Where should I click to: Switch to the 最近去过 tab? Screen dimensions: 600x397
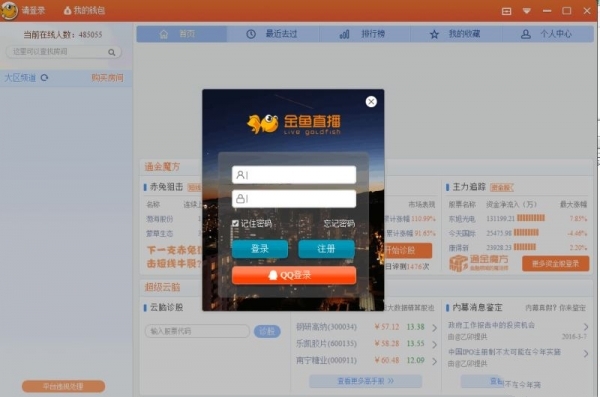click(272, 34)
